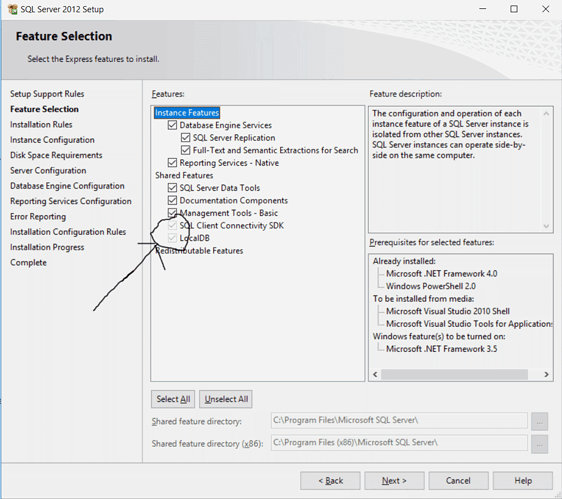Click the prerequisites horizontal scrollbar thumb
This screenshot has height=499, width=562.
click(x=454, y=374)
